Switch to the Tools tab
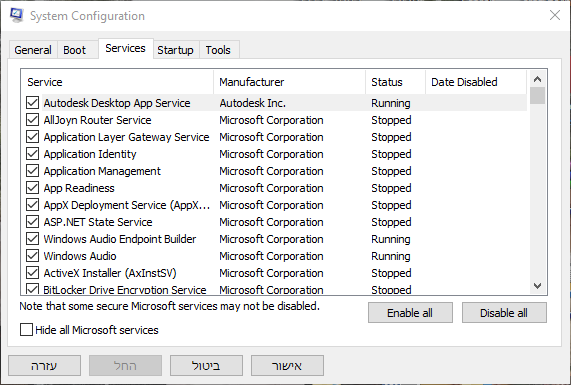Image resolution: width=571 pixels, height=385 pixels. coord(218,50)
